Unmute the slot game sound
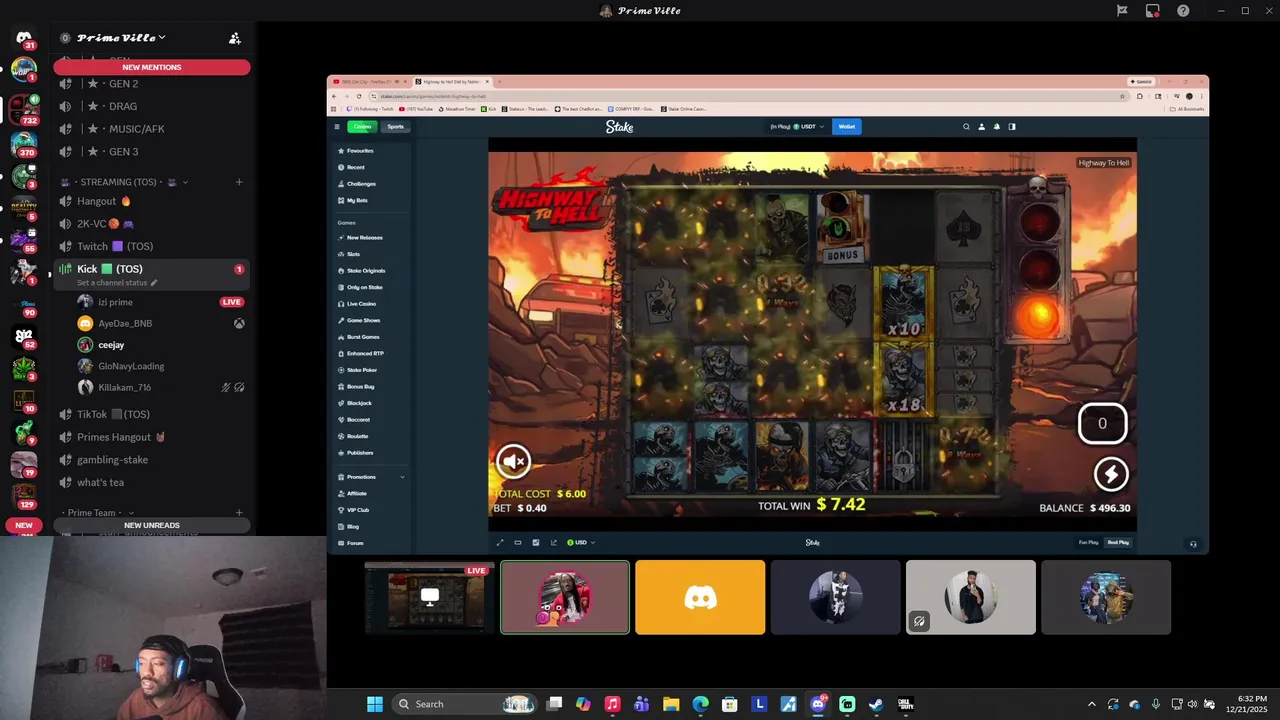This screenshot has width=1280, height=720. click(514, 461)
